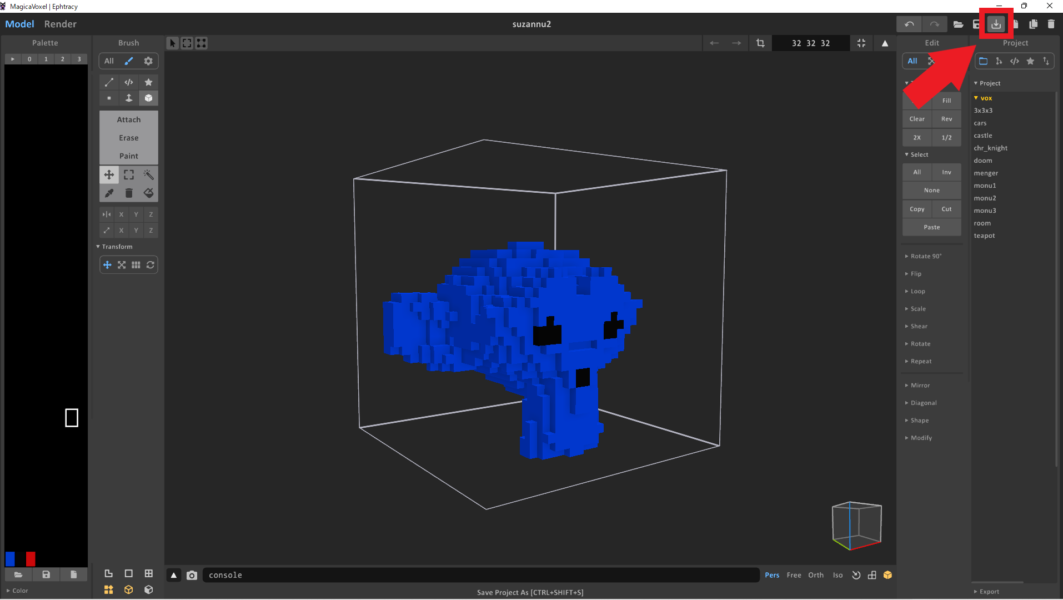The width and height of the screenshot is (1063, 600).
Task: Expand the Flip section
Action: point(913,274)
